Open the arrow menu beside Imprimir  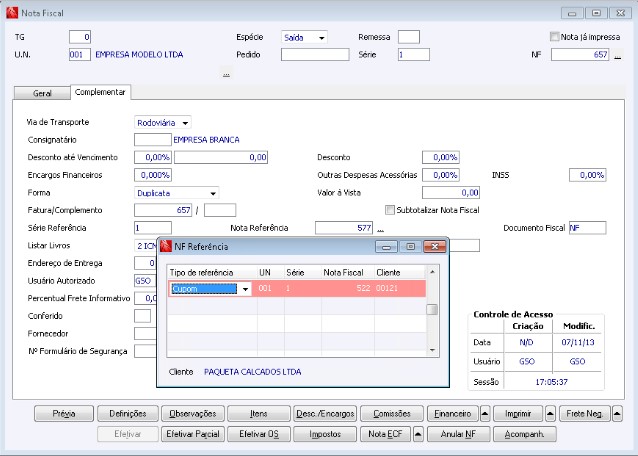pos(551,413)
